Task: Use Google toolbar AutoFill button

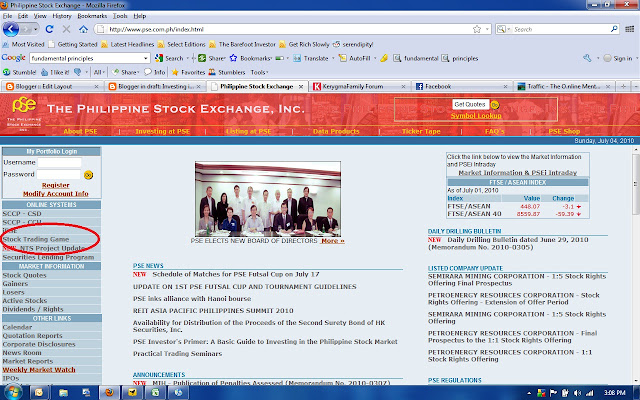Action: (354, 58)
